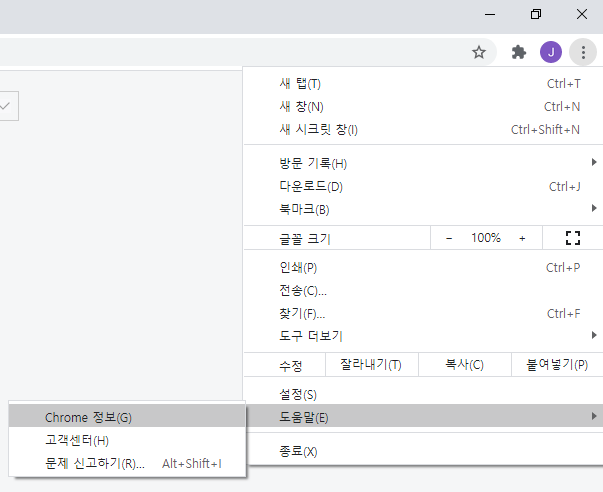Open 다운로드(D) downloads
The width and height of the screenshot is (603, 492).
(x=423, y=187)
